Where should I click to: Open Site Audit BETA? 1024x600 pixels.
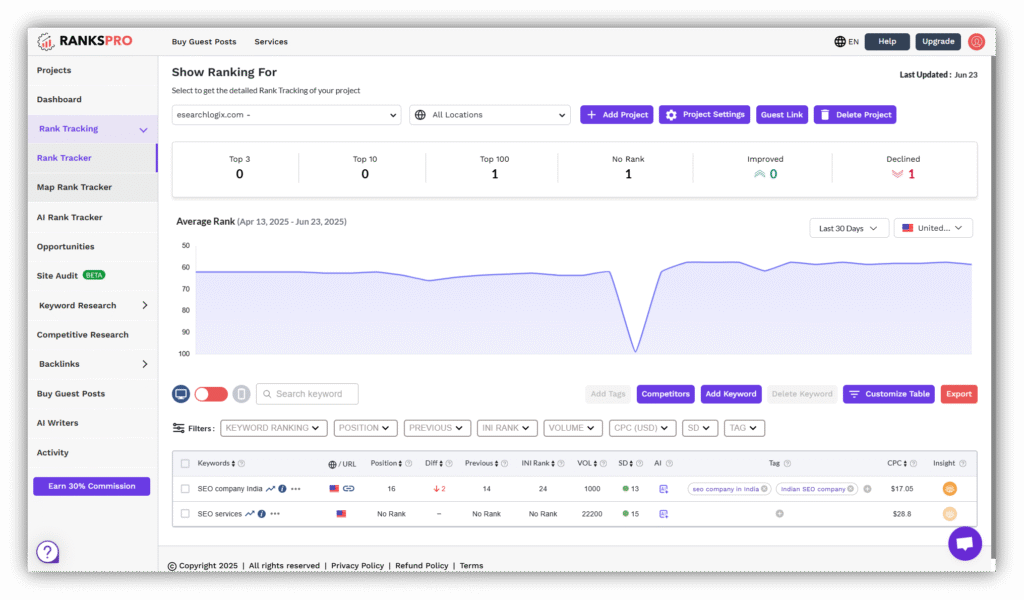coord(71,276)
